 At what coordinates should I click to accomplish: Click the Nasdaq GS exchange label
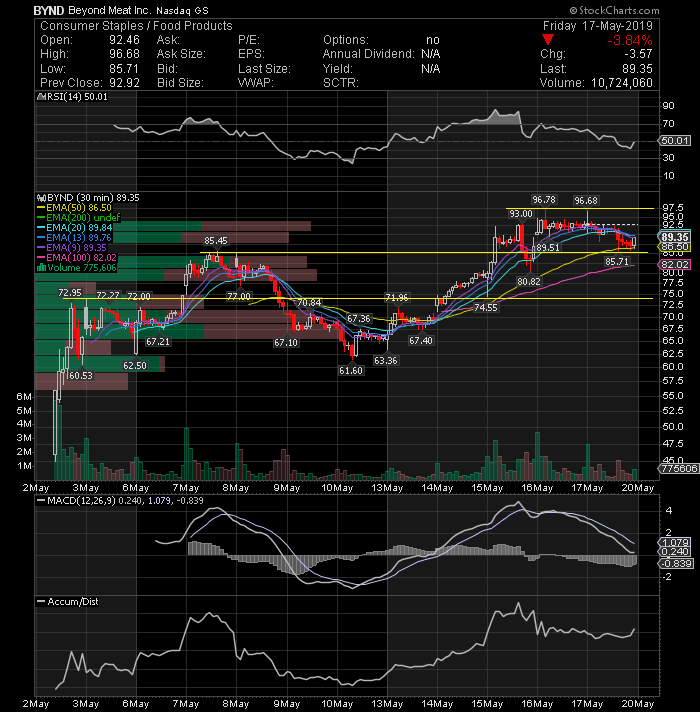tap(182, 10)
